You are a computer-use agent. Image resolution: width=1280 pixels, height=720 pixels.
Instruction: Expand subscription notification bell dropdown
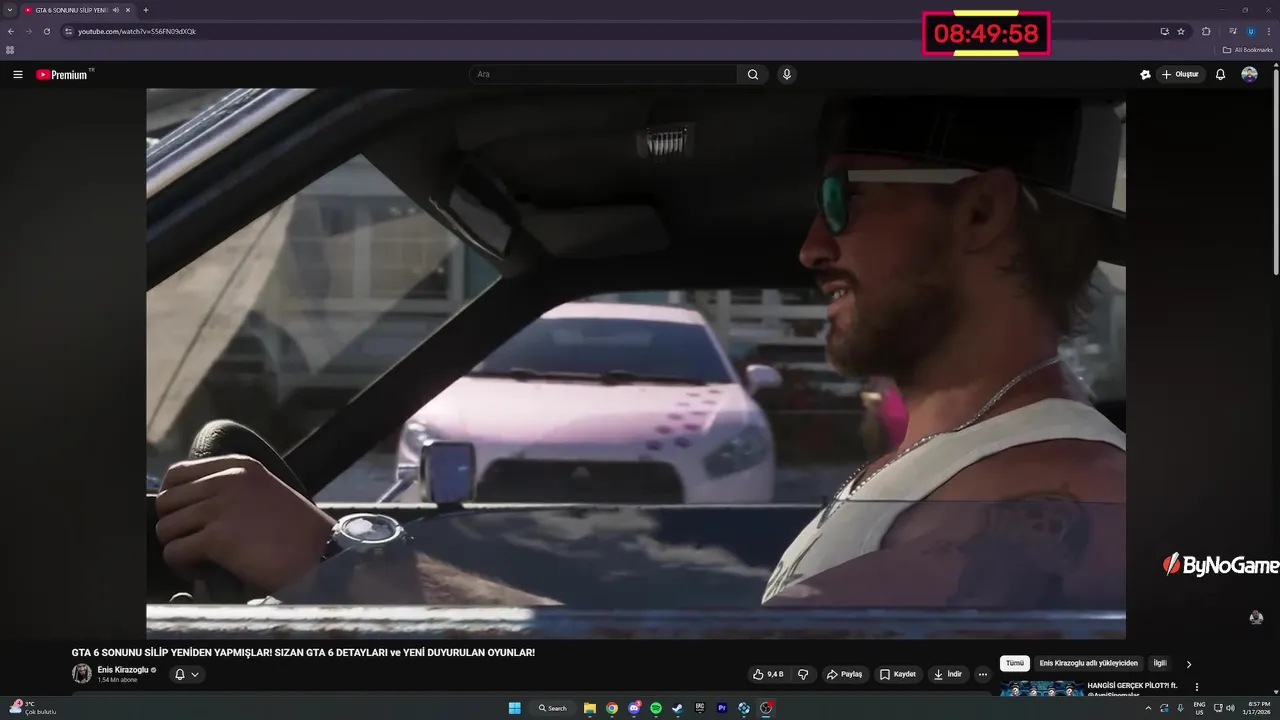pos(187,674)
